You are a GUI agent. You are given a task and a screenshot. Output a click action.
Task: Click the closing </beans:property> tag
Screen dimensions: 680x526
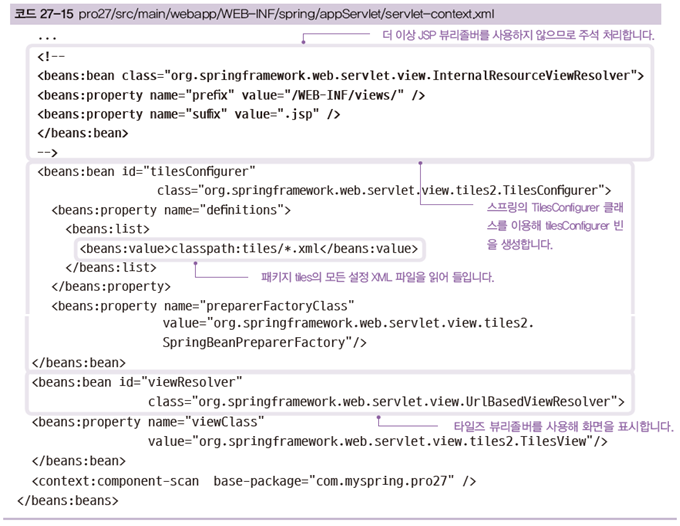tap(111, 287)
